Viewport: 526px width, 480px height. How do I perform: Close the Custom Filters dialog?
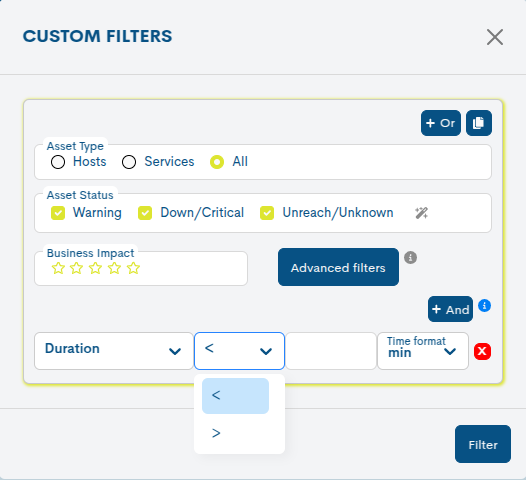click(x=495, y=37)
